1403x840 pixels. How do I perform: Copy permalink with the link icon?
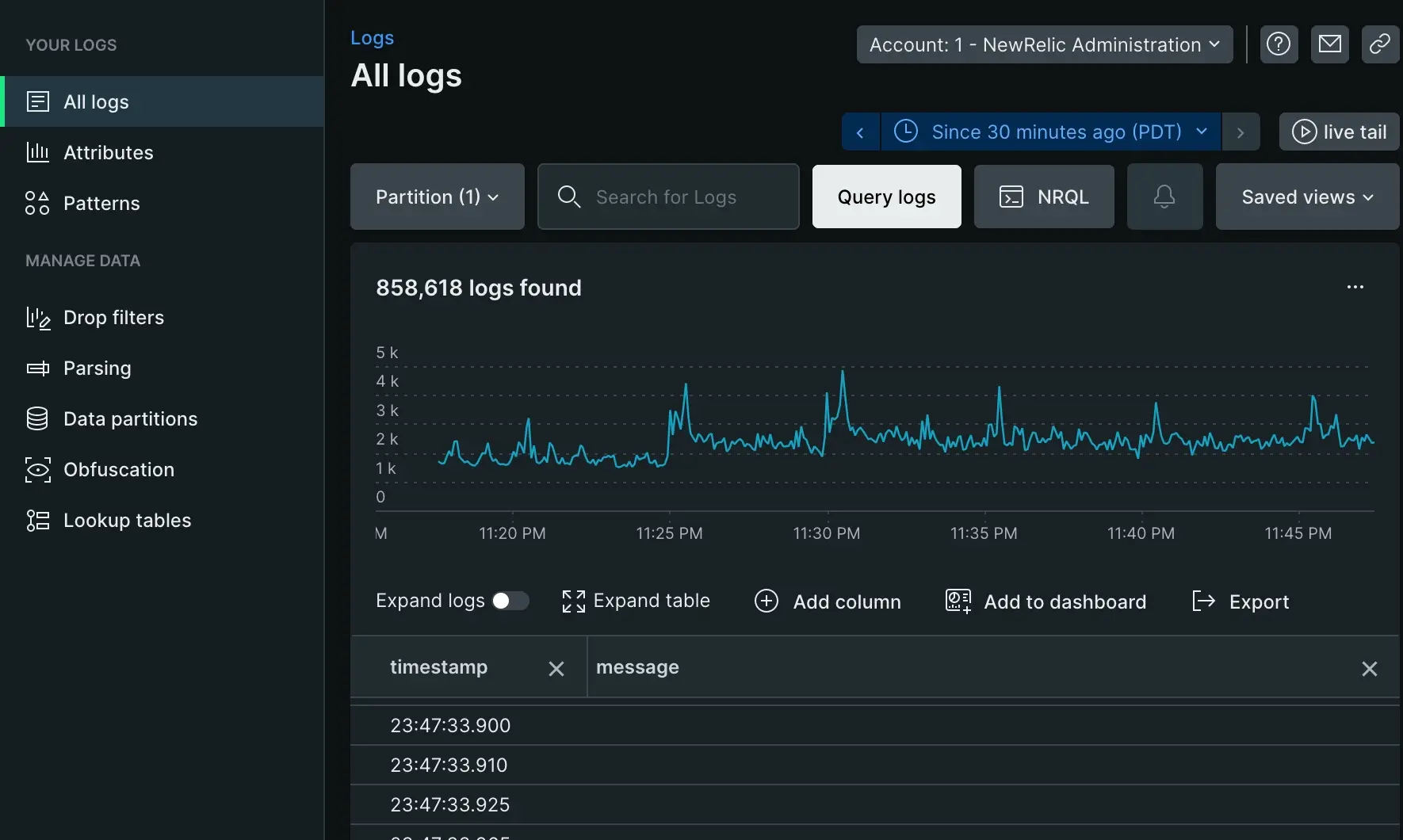(x=1380, y=44)
